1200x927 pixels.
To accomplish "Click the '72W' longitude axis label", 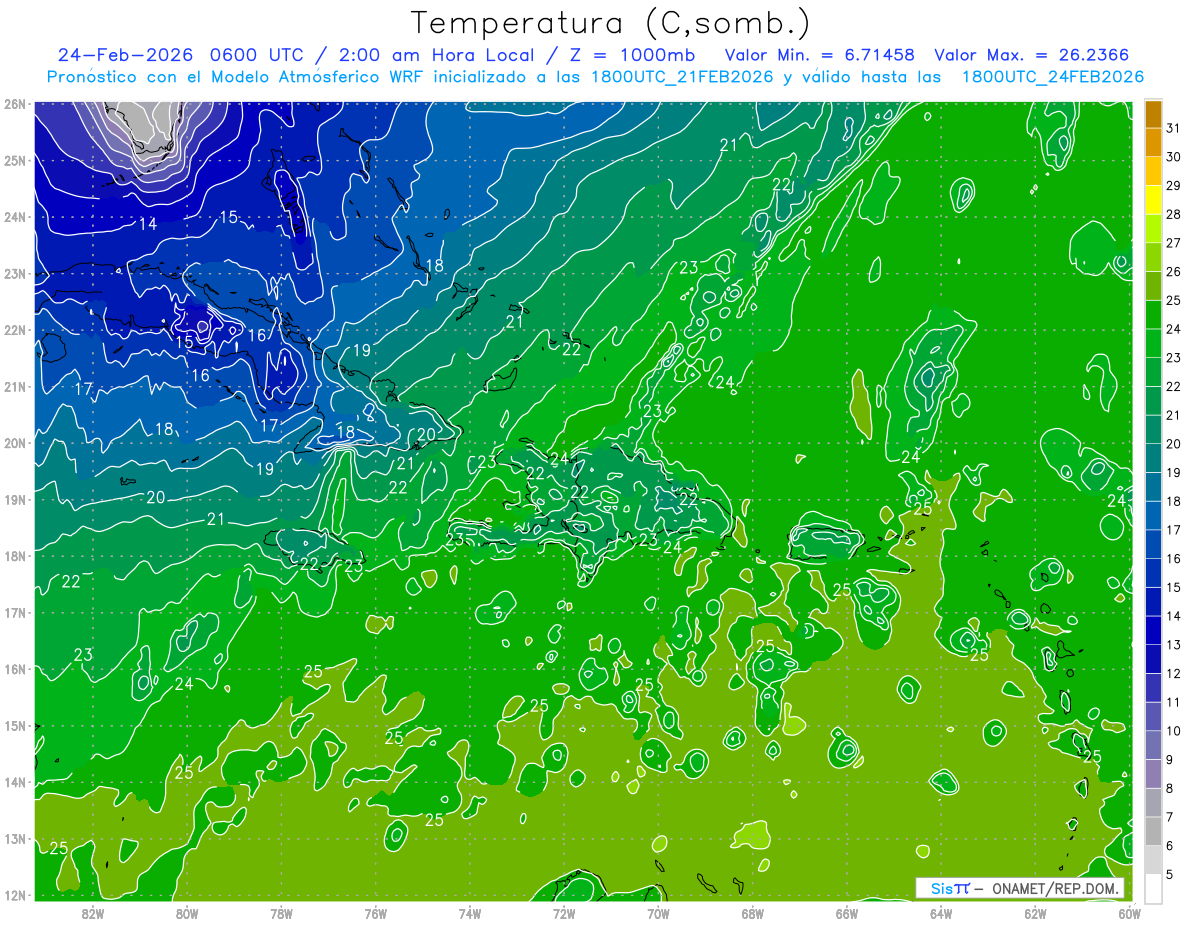I will coord(564,913).
